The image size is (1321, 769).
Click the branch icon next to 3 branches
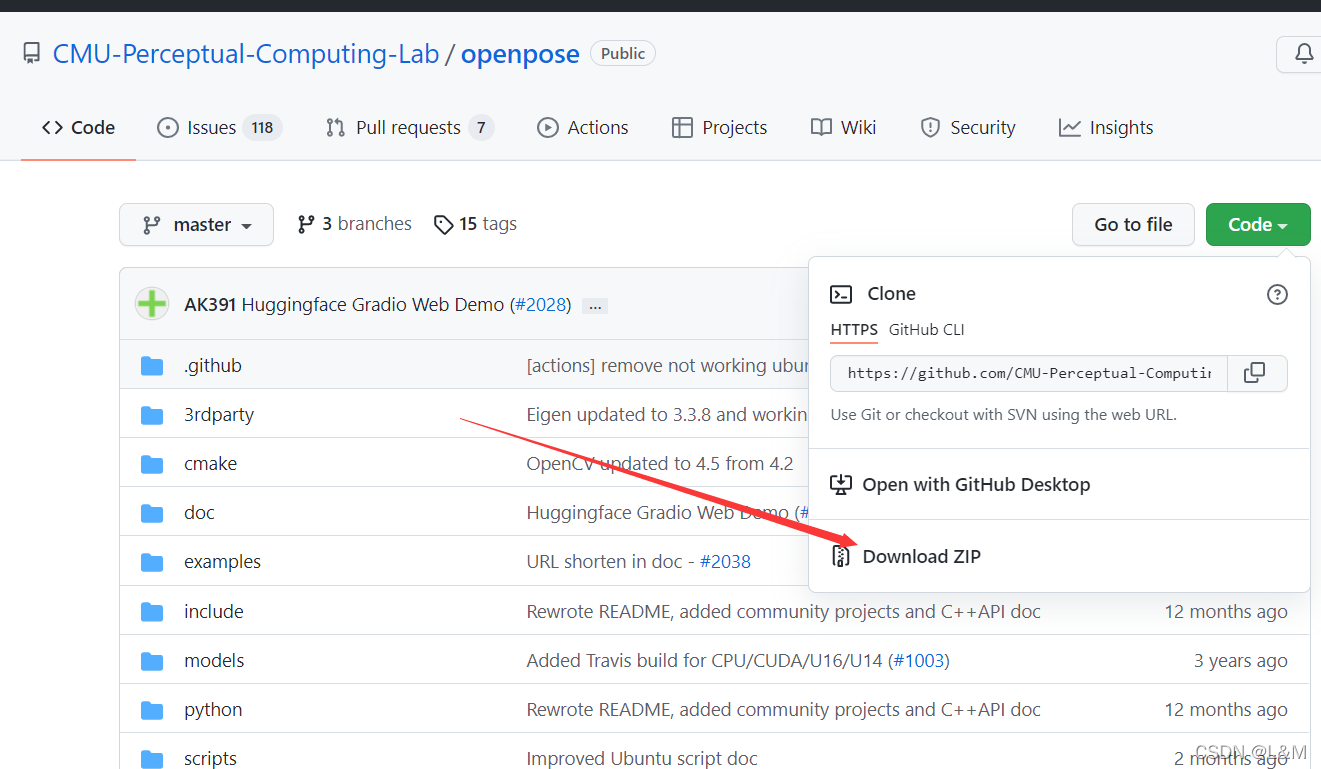click(306, 223)
